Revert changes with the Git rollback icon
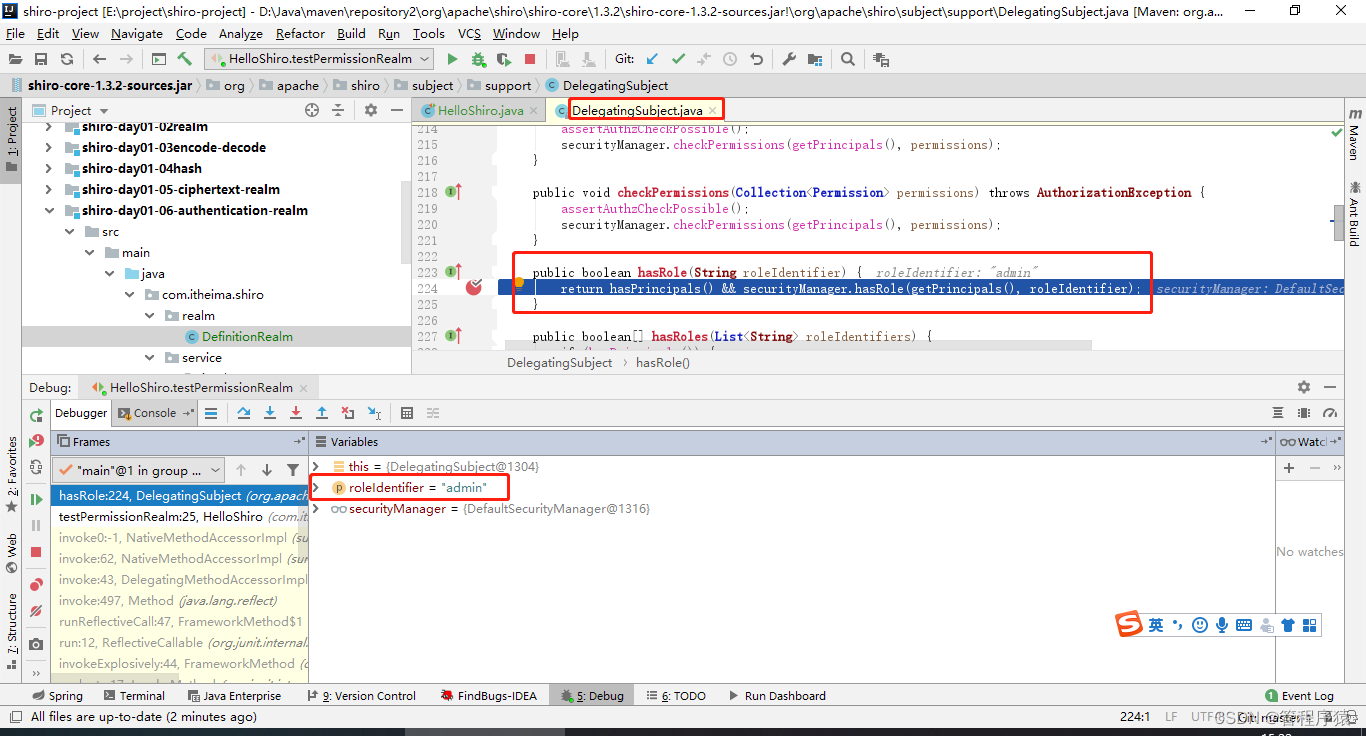 pos(756,60)
